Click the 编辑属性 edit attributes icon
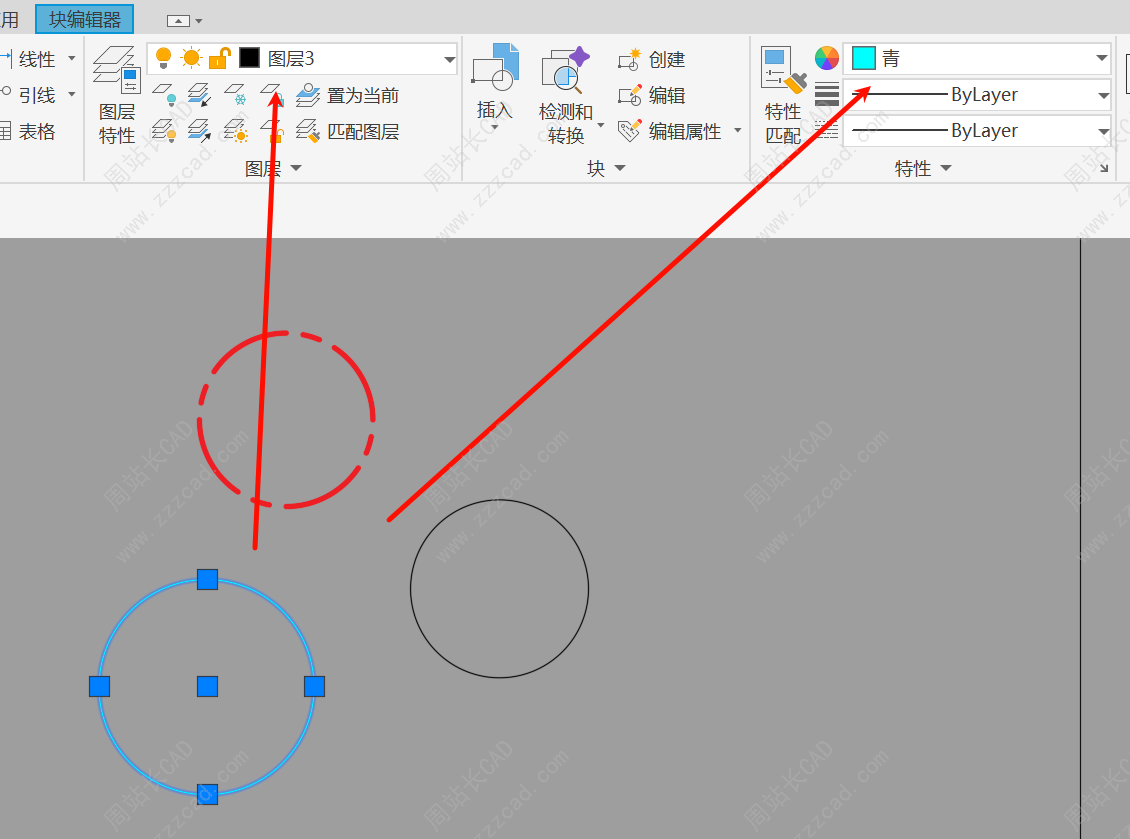Image resolution: width=1130 pixels, height=839 pixels. [x=630, y=131]
